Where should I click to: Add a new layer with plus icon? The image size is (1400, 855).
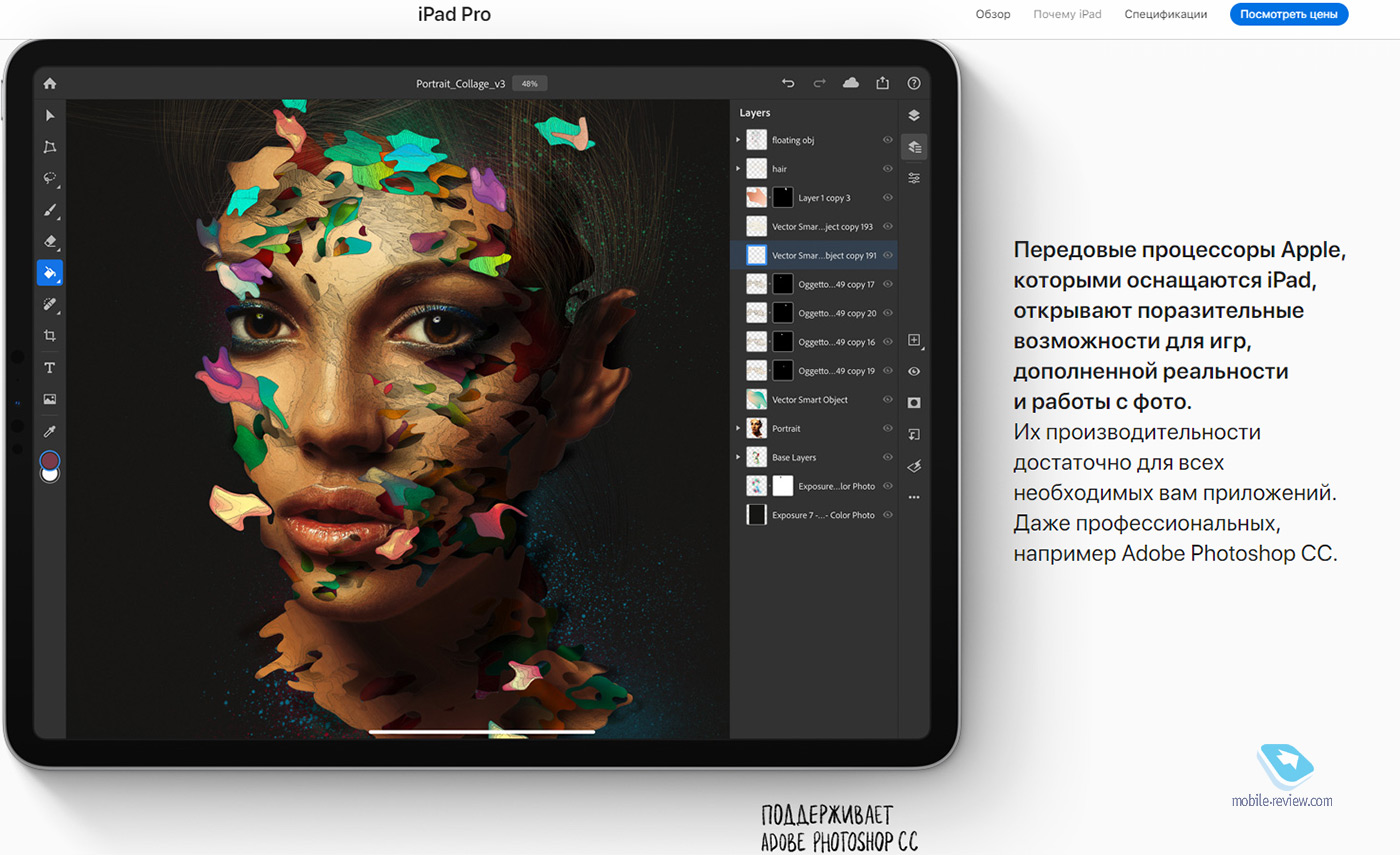point(914,340)
